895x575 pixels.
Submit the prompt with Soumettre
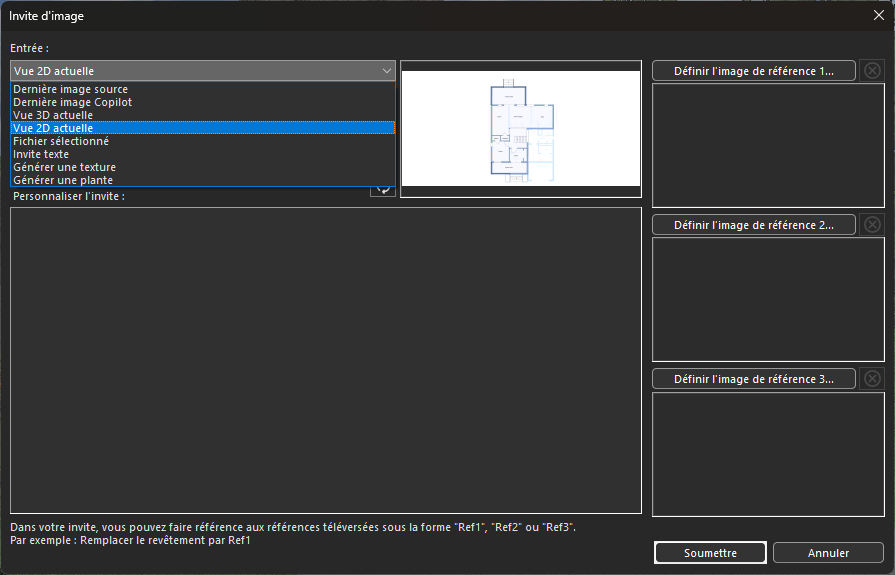coord(710,553)
